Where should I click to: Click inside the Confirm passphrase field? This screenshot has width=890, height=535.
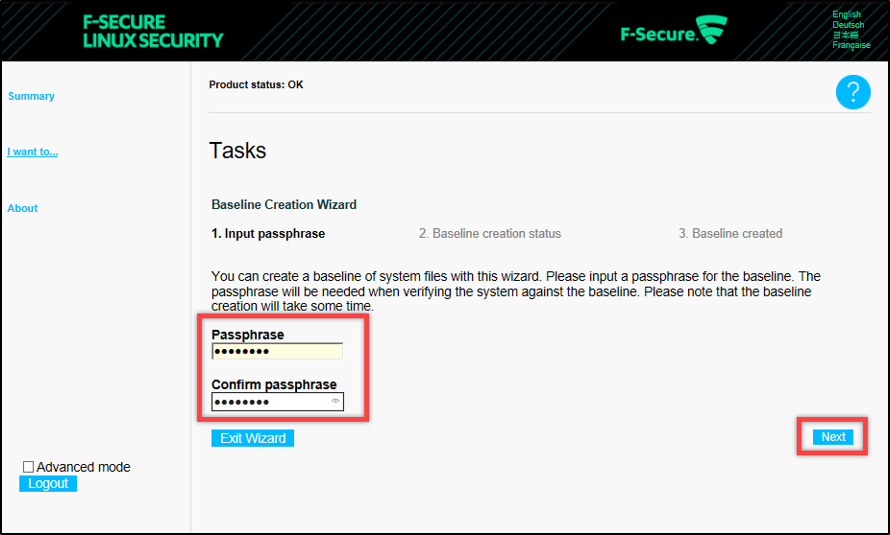270,401
